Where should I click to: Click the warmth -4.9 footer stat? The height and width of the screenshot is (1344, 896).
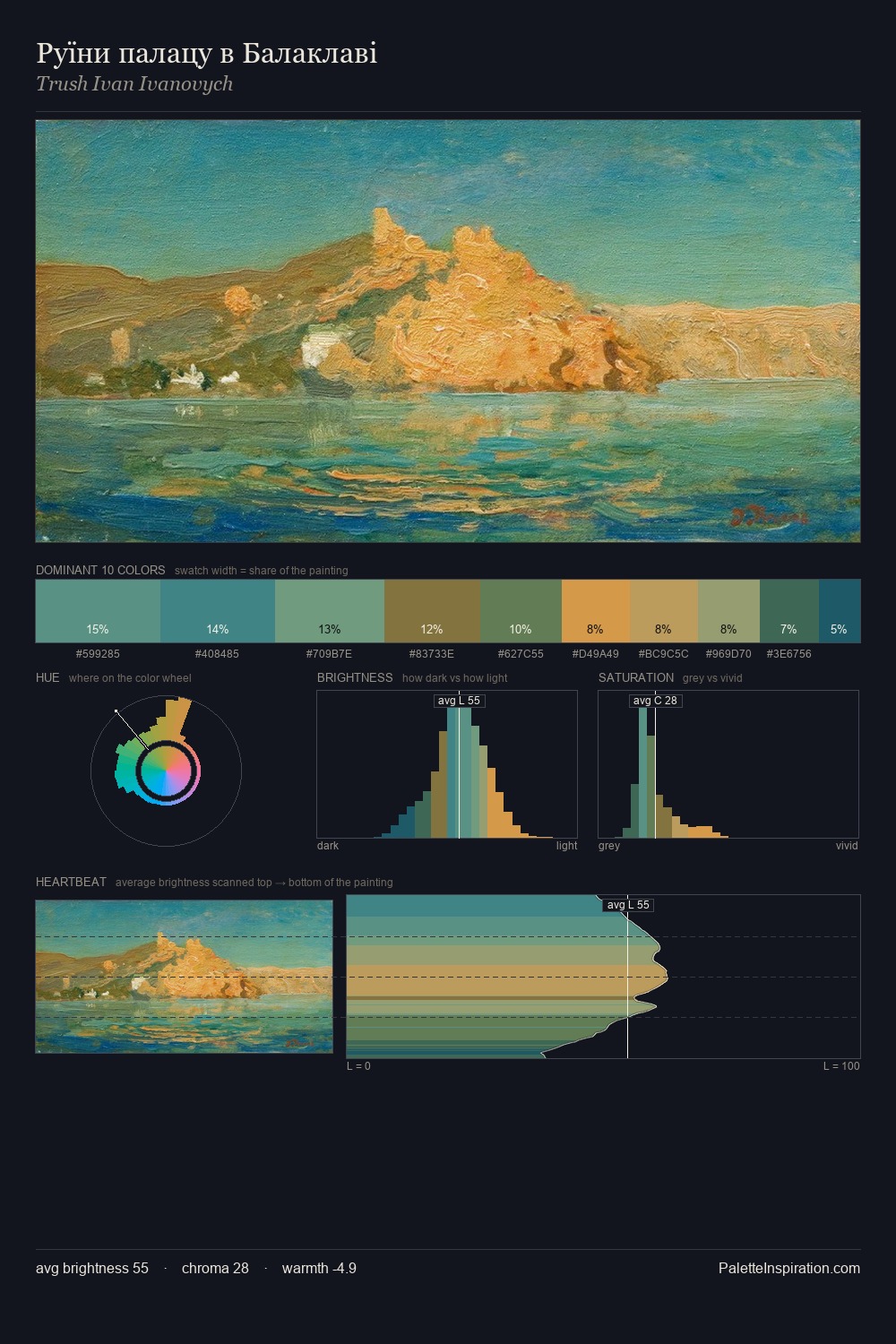[319, 1269]
